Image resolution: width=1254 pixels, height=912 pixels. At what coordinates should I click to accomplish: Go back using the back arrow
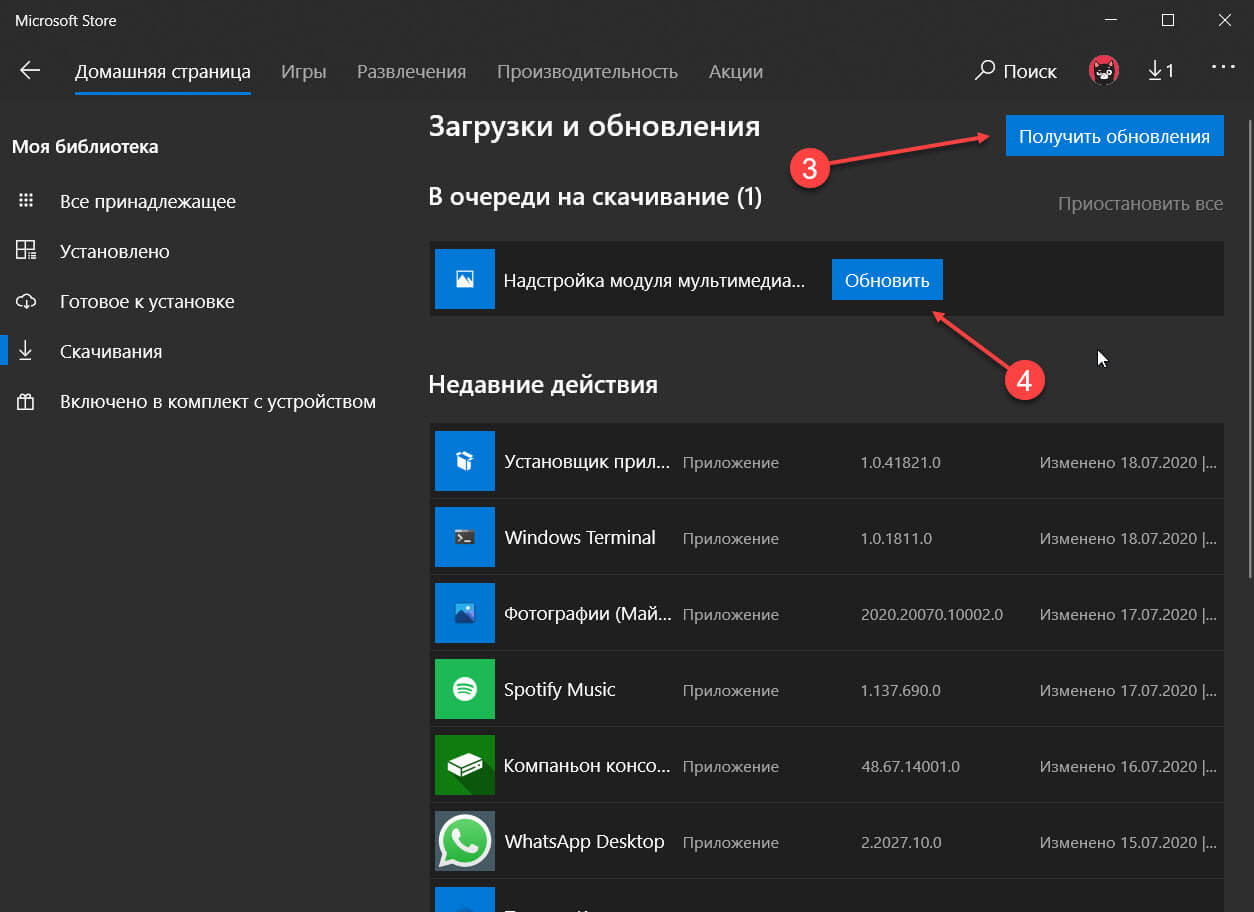point(30,70)
